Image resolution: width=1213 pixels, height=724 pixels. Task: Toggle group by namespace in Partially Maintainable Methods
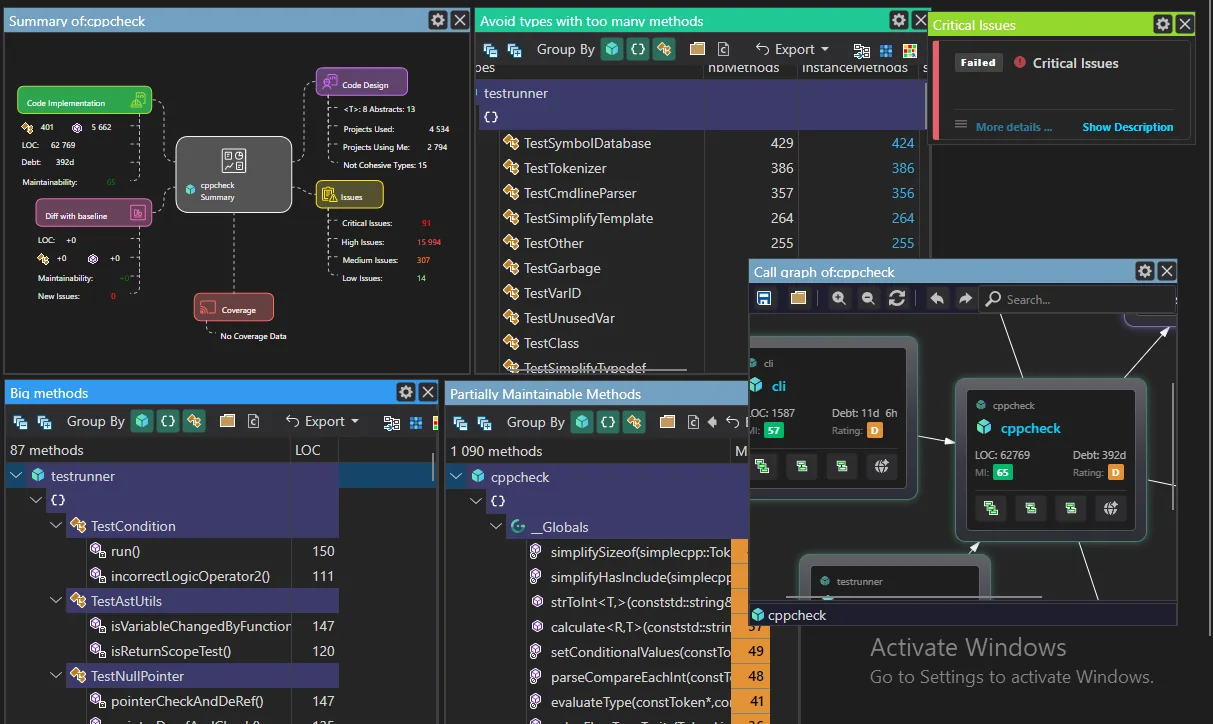click(608, 422)
